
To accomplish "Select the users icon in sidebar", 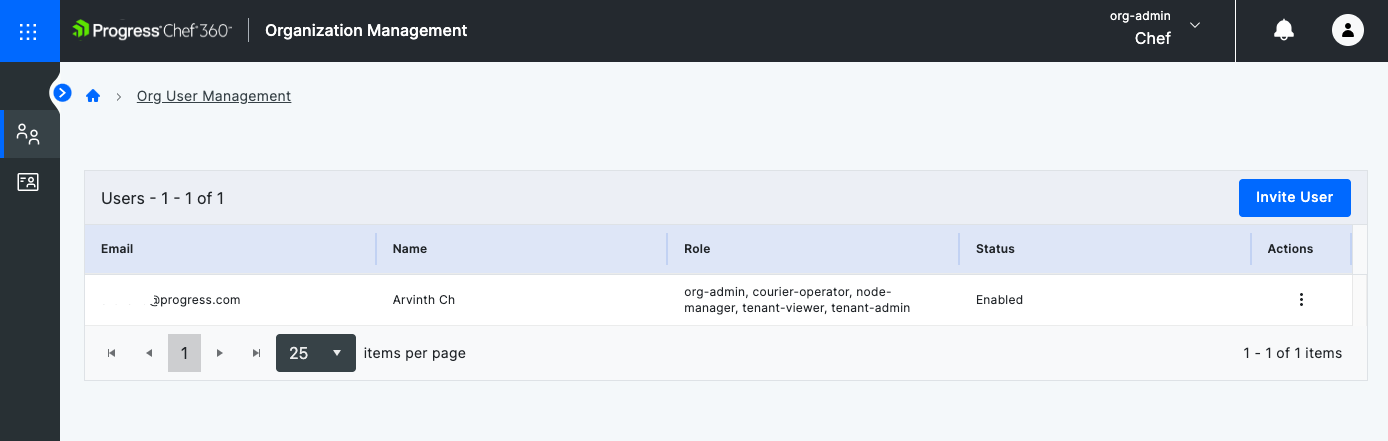I will [x=28, y=135].
